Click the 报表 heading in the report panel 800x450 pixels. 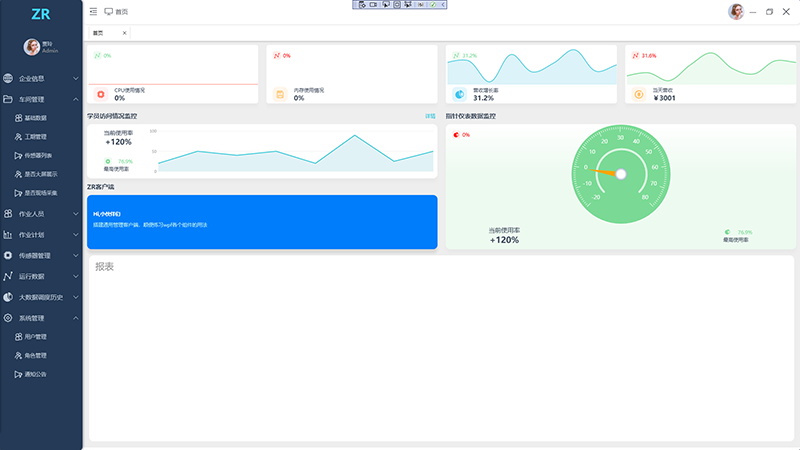(x=105, y=267)
